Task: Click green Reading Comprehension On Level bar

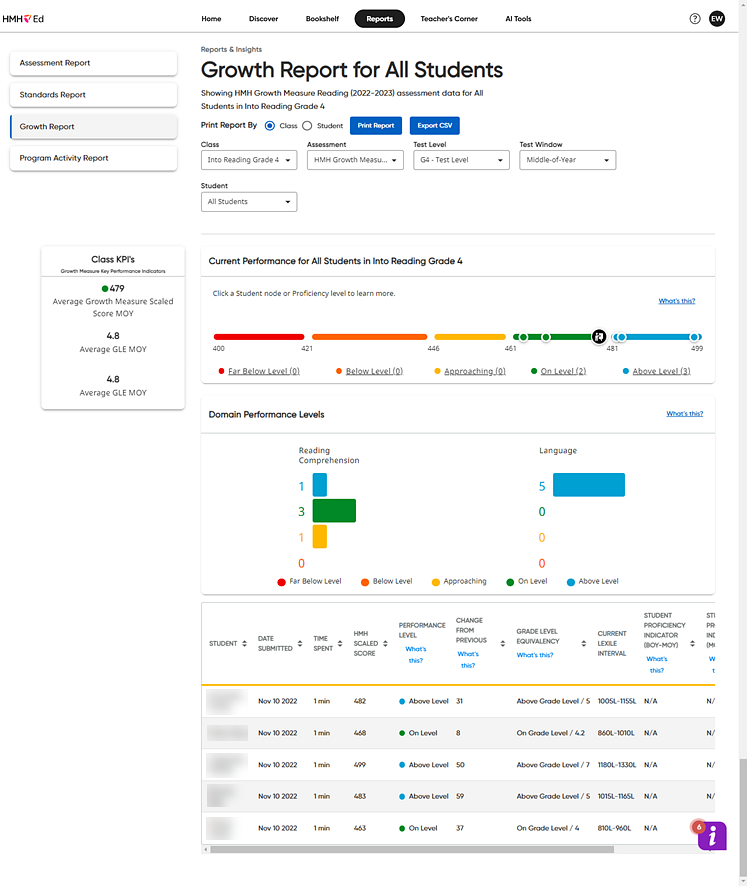Action: click(x=334, y=511)
